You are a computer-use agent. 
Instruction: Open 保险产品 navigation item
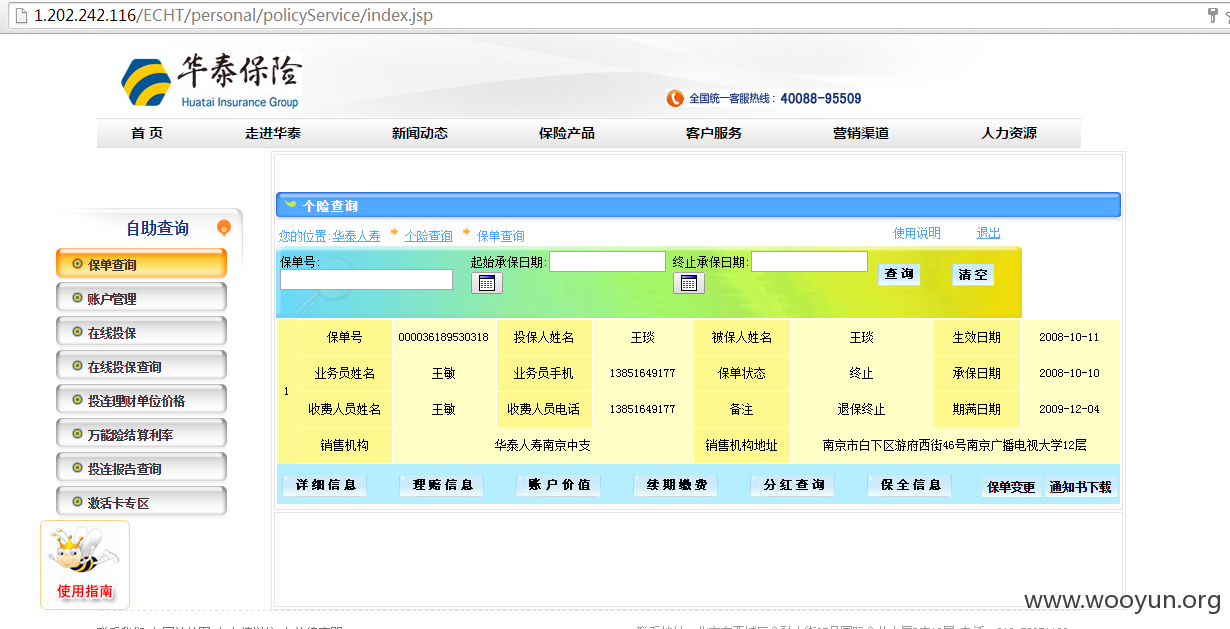pos(567,133)
